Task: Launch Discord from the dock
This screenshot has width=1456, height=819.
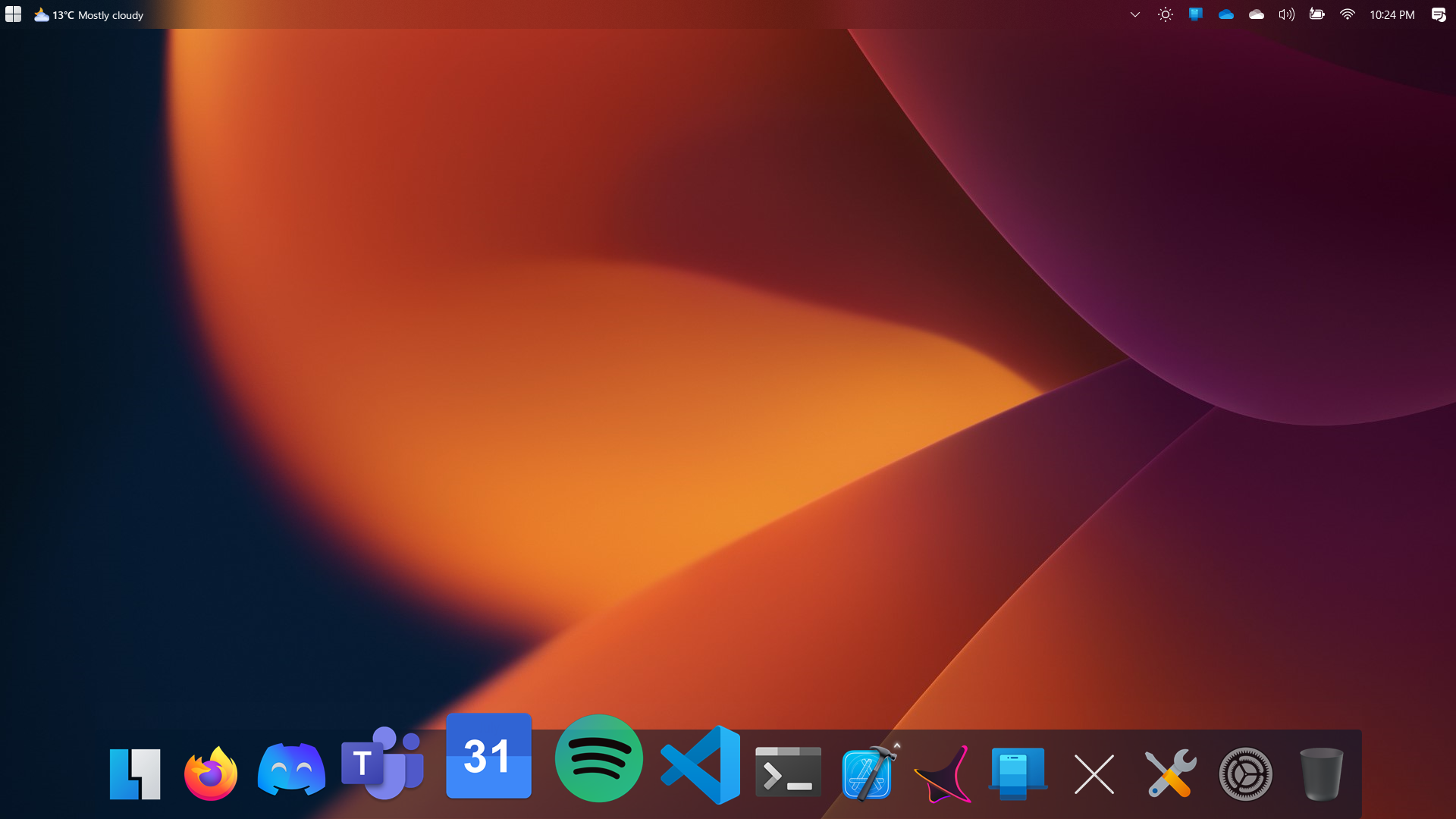Action: pyautogui.click(x=291, y=770)
